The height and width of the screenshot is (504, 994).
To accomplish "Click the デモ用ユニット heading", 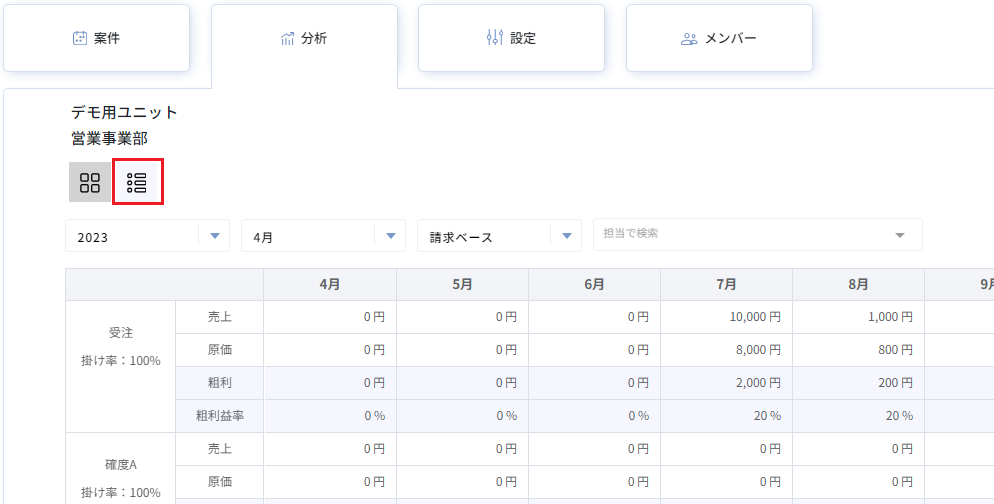I will point(124,113).
